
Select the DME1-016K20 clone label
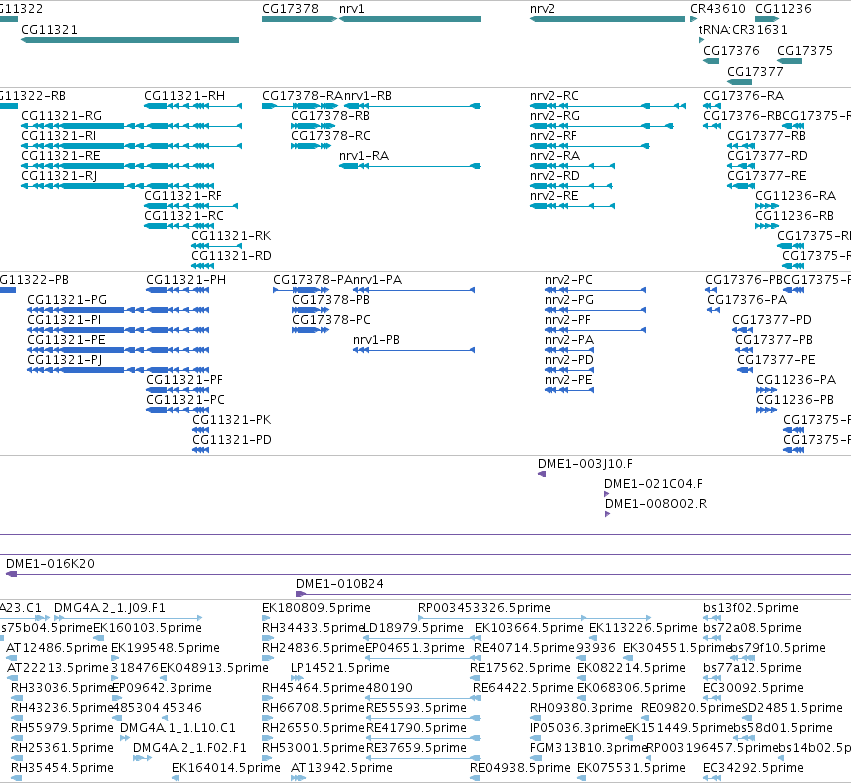click(50, 564)
